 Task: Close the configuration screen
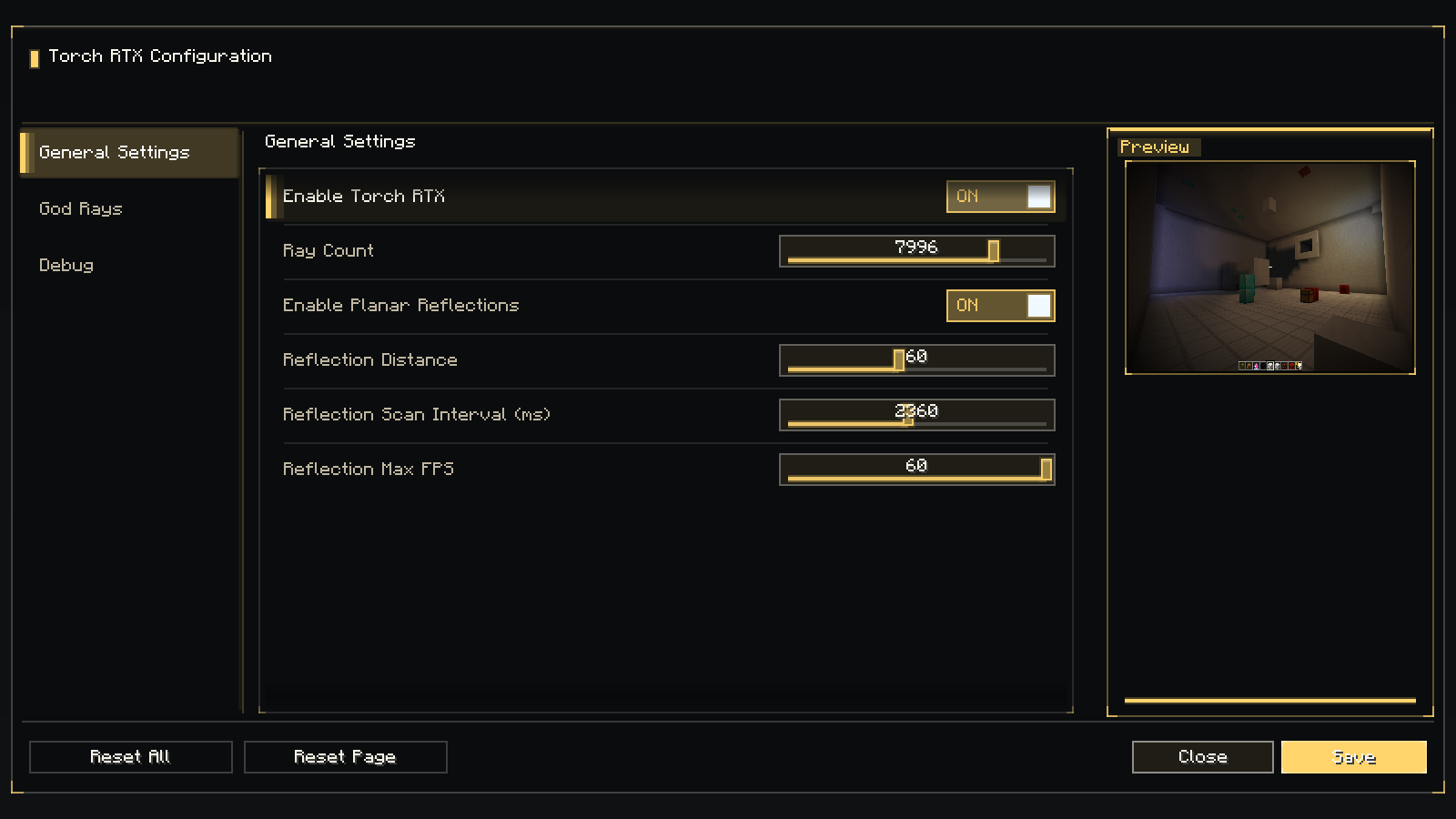click(1202, 757)
